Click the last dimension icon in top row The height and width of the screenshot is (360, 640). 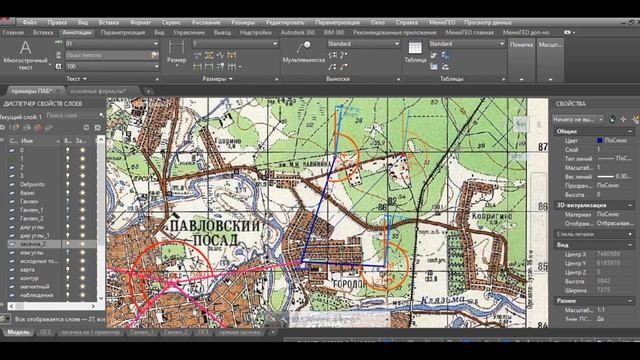[232, 55]
